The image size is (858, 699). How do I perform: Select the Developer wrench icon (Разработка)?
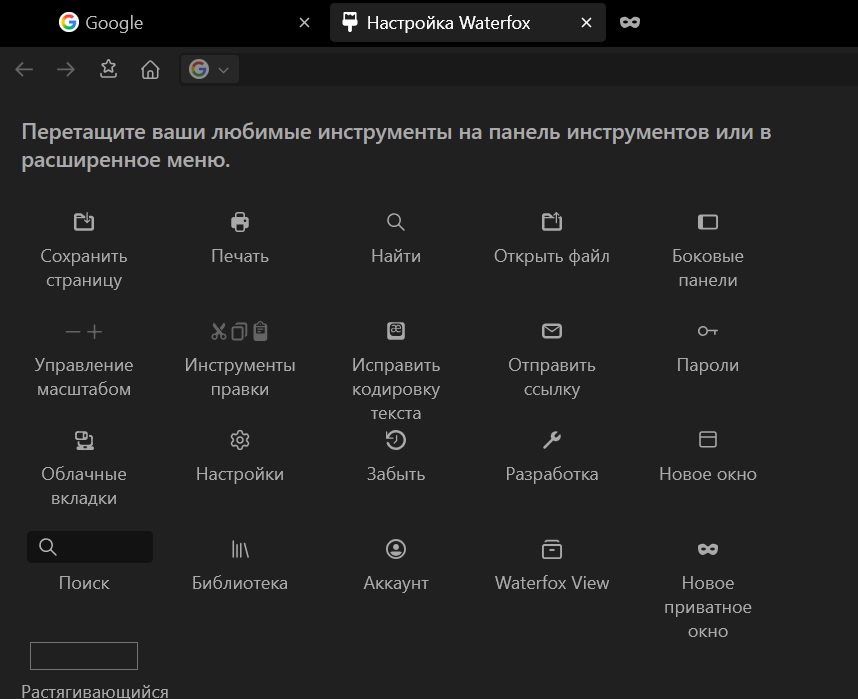[552, 440]
